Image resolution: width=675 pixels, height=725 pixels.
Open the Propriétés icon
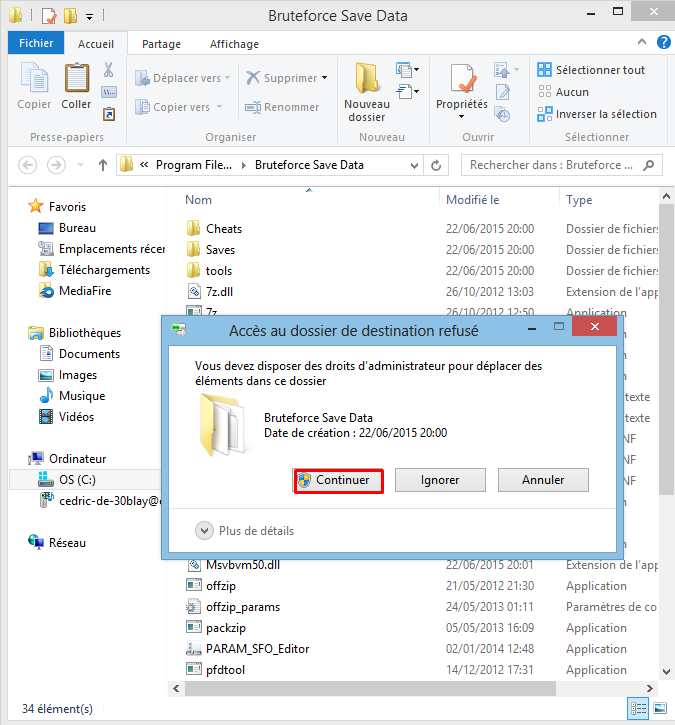462,79
